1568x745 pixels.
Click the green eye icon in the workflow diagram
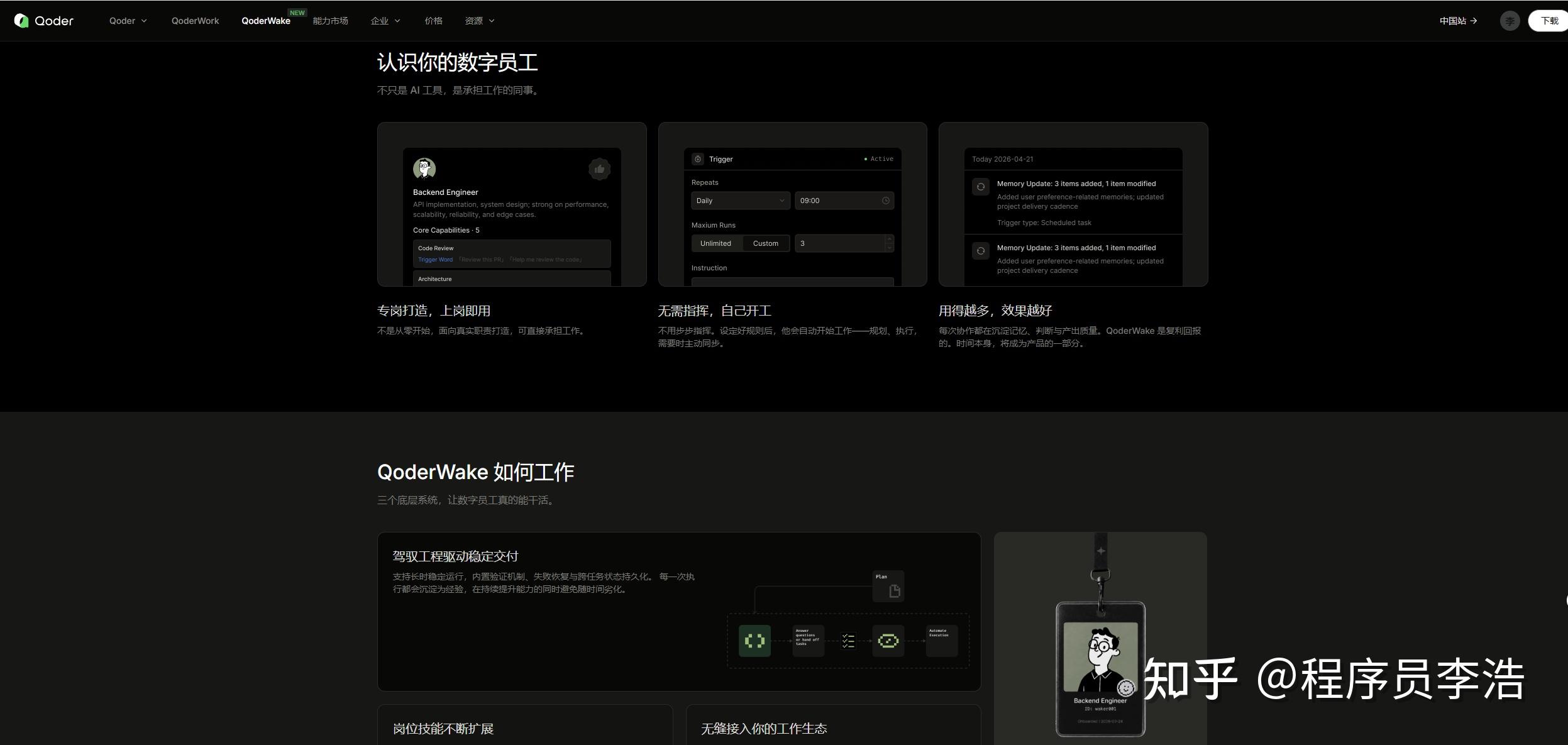(x=888, y=641)
